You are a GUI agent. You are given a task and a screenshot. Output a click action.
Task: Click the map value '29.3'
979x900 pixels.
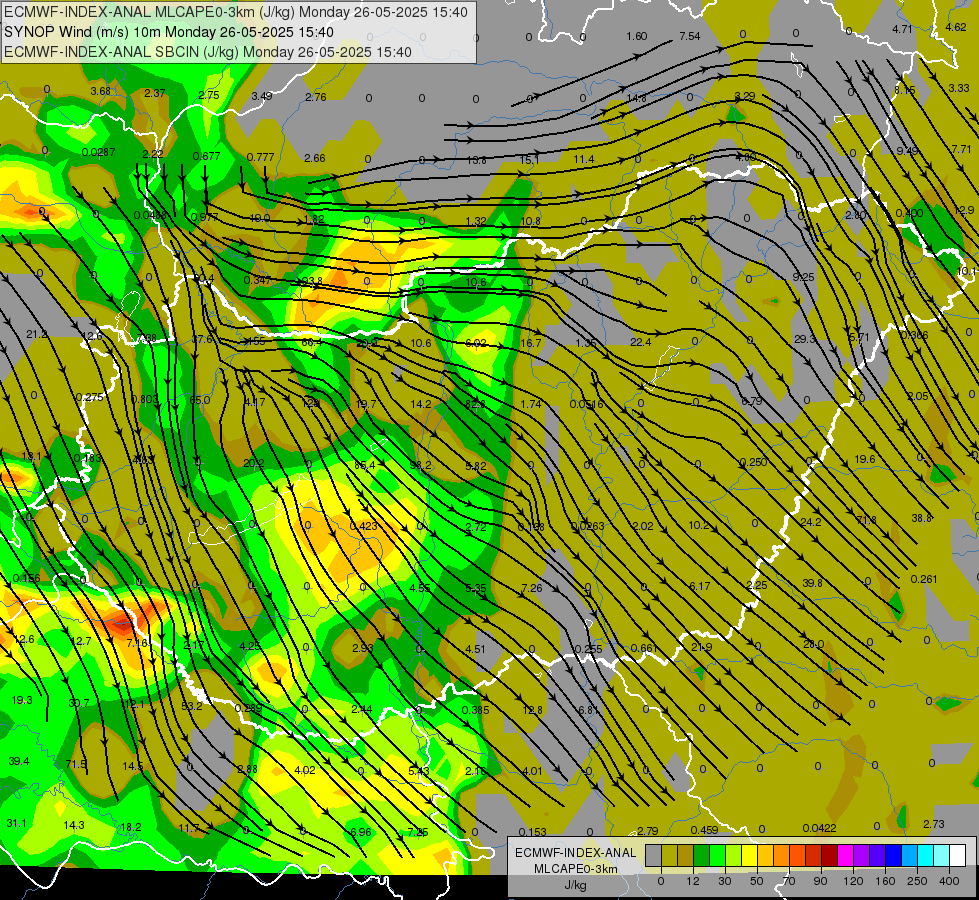tap(805, 339)
